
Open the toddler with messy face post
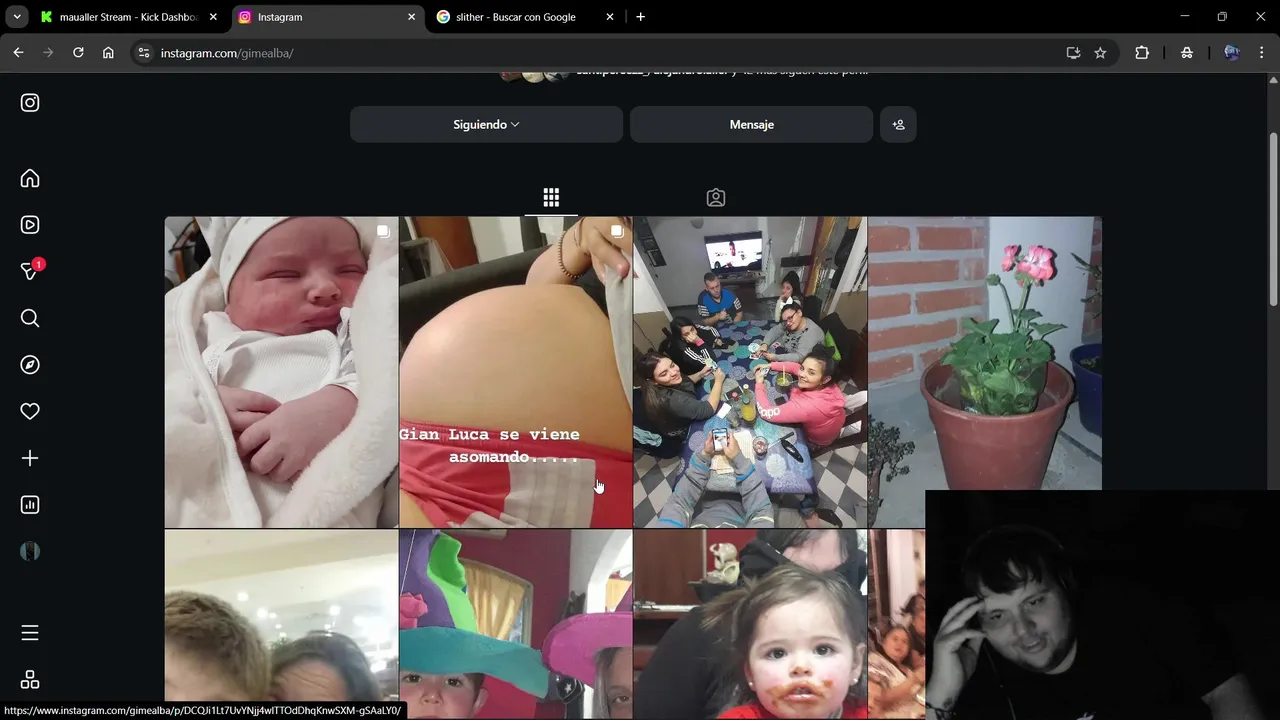[x=750, y=624]
